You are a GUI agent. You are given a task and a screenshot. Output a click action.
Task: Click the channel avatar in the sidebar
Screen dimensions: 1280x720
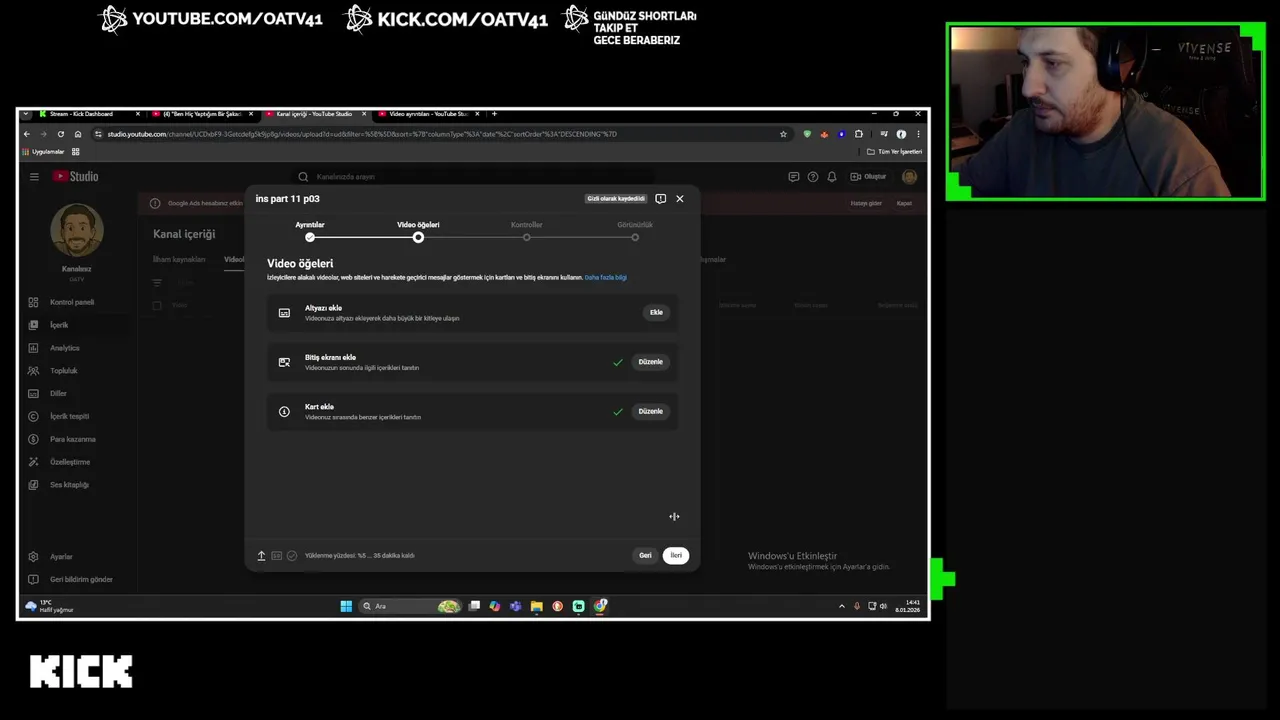pos(77,231)
